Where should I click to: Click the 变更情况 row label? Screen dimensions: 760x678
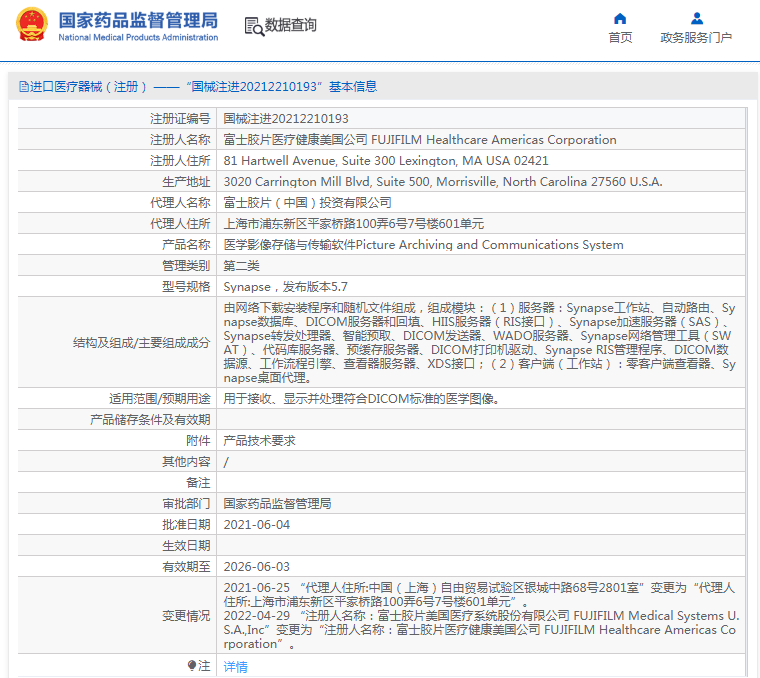(186, 616)
